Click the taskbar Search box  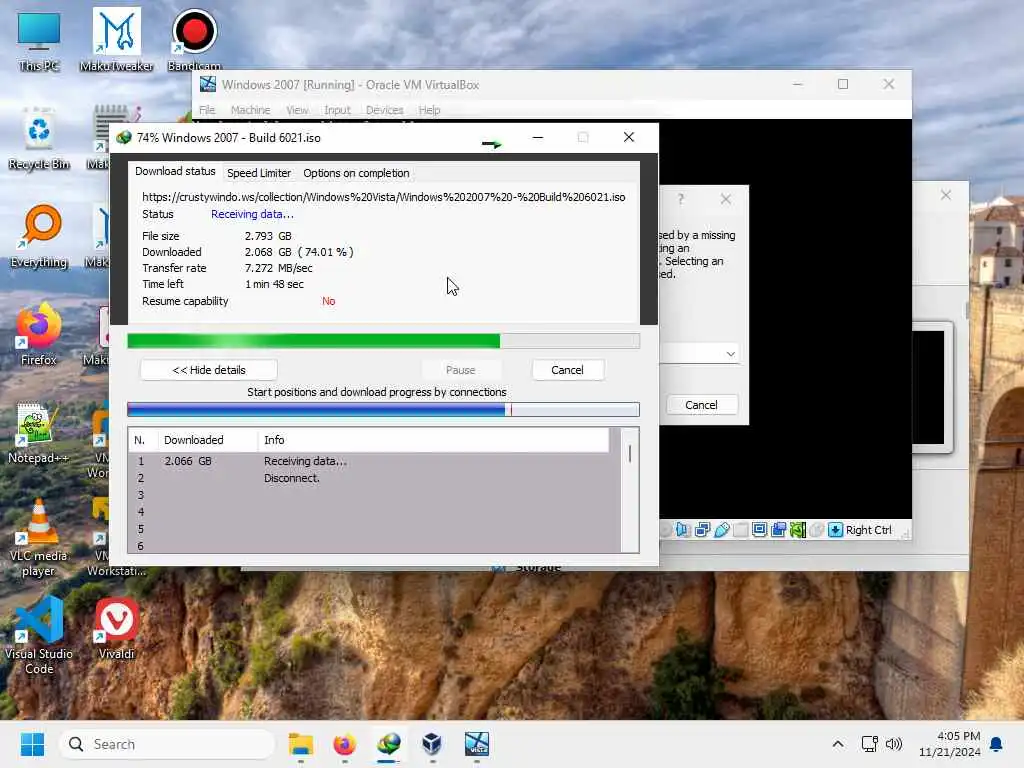(167, 744)
